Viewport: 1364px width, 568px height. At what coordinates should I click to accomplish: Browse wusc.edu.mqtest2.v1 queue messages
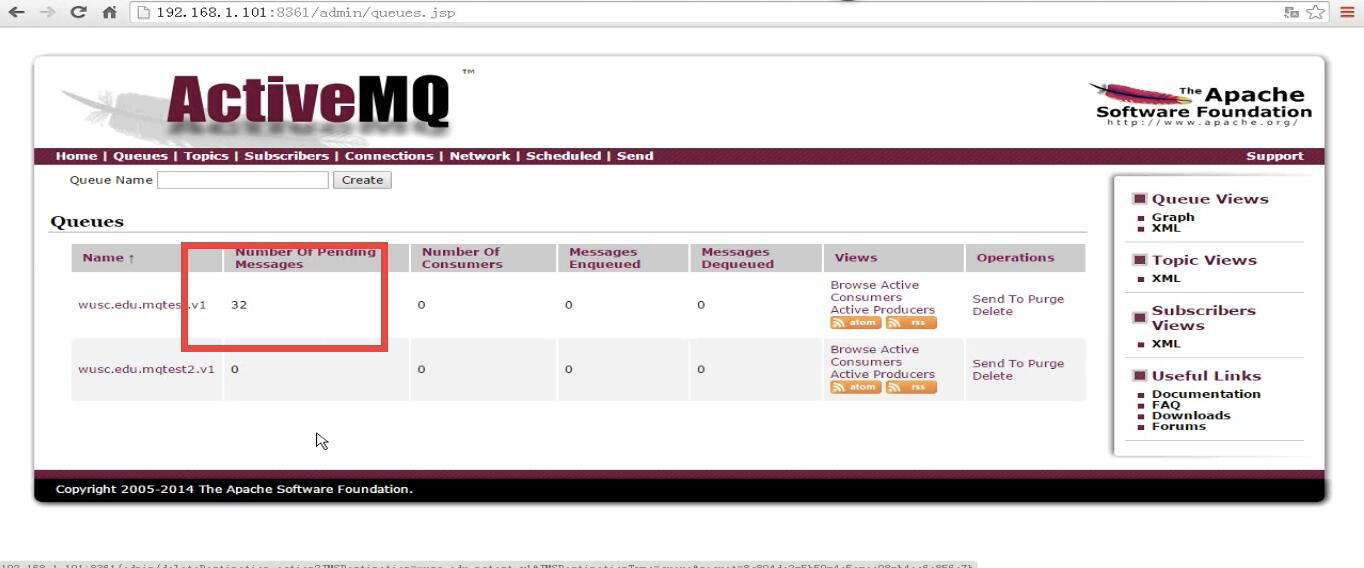[x=855, y=350]
